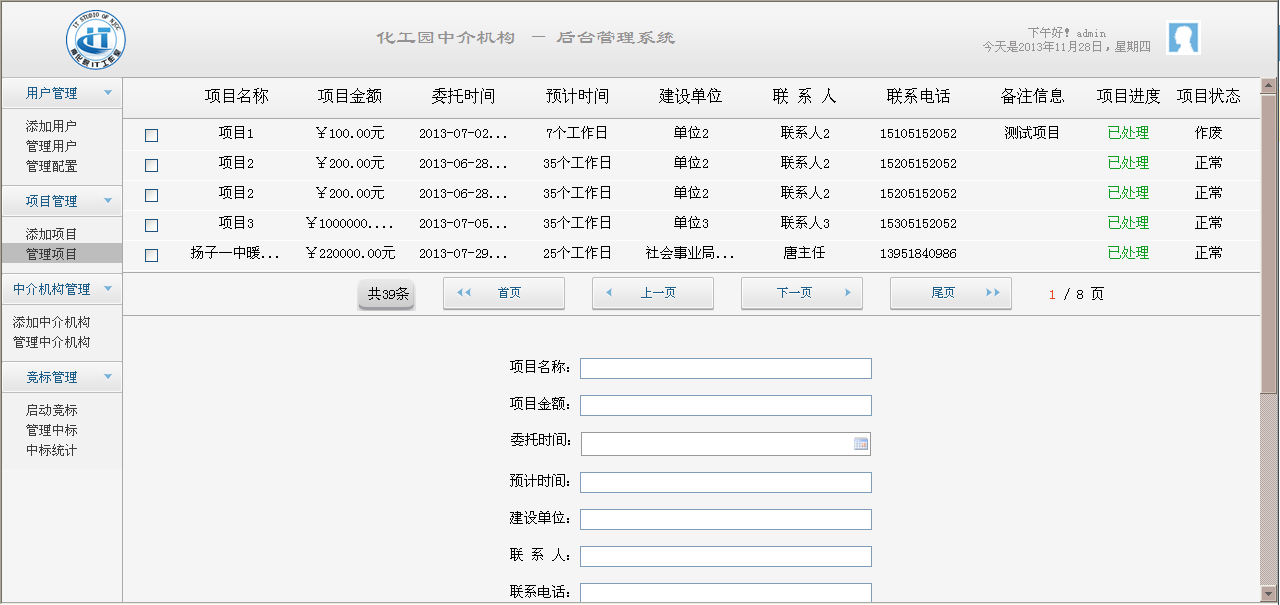Screen dimensions: 1280x605
Task: Open the calendar date picker icon
Action: click(x=860, y=444)
